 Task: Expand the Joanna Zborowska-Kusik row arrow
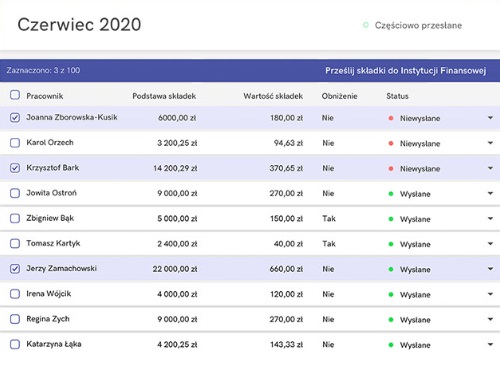coord(490,118)
